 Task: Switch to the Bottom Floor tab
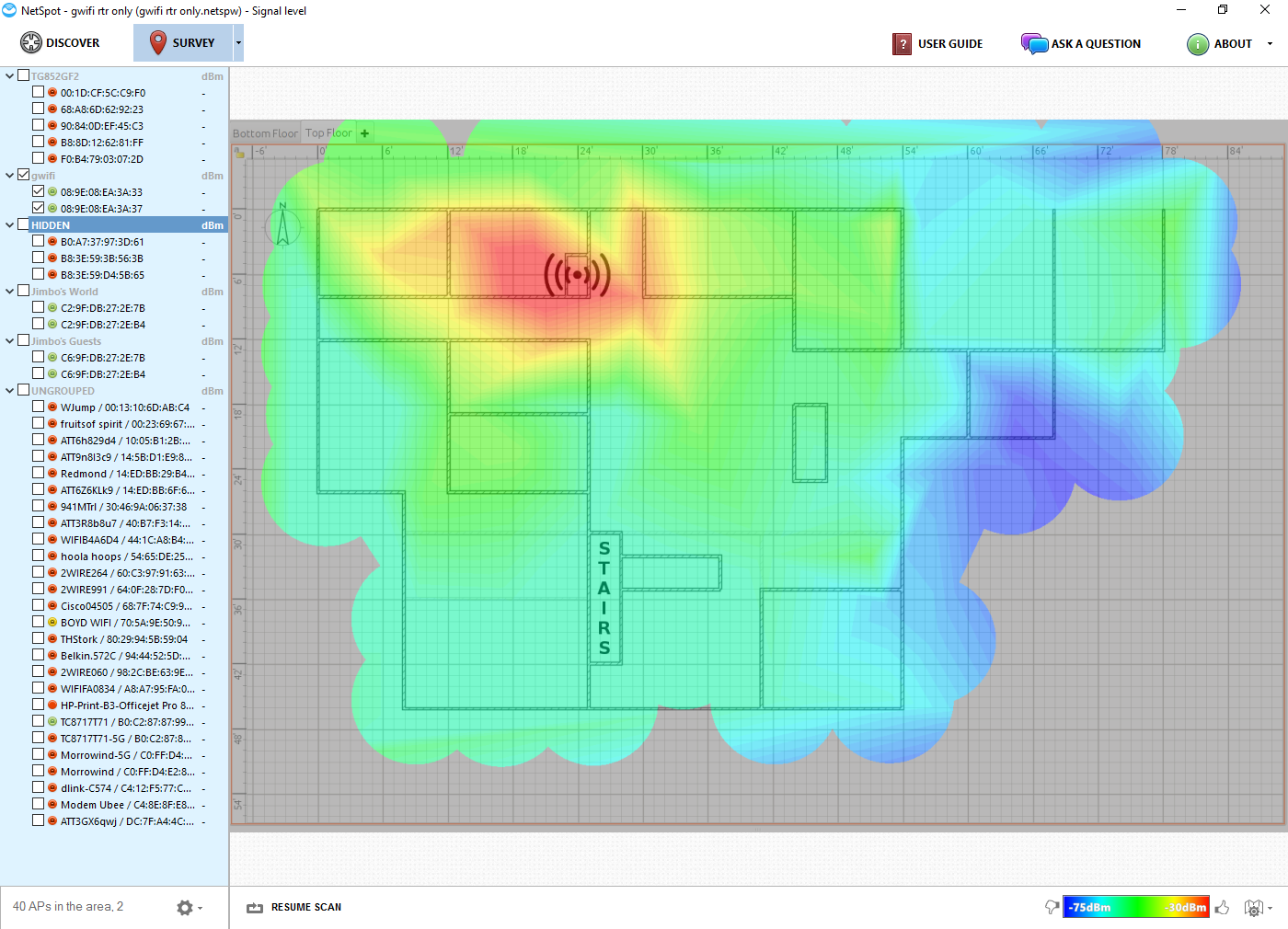click(265, 133)
